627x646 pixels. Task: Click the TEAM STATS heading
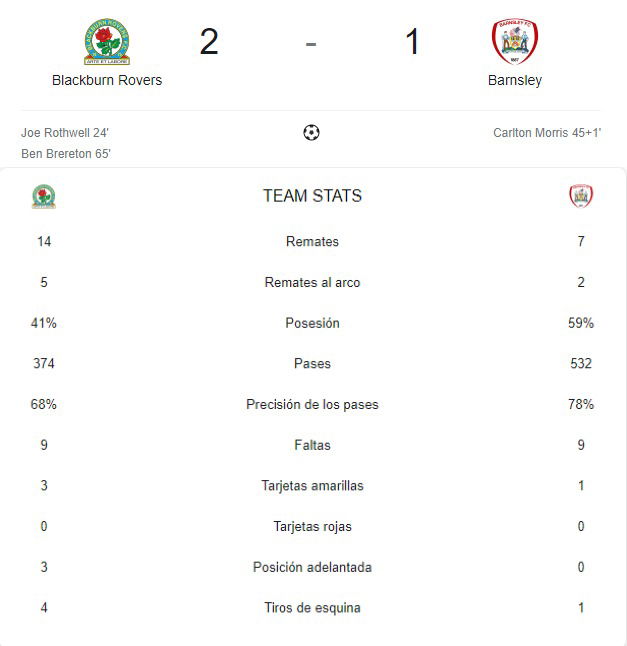[313, 196]
